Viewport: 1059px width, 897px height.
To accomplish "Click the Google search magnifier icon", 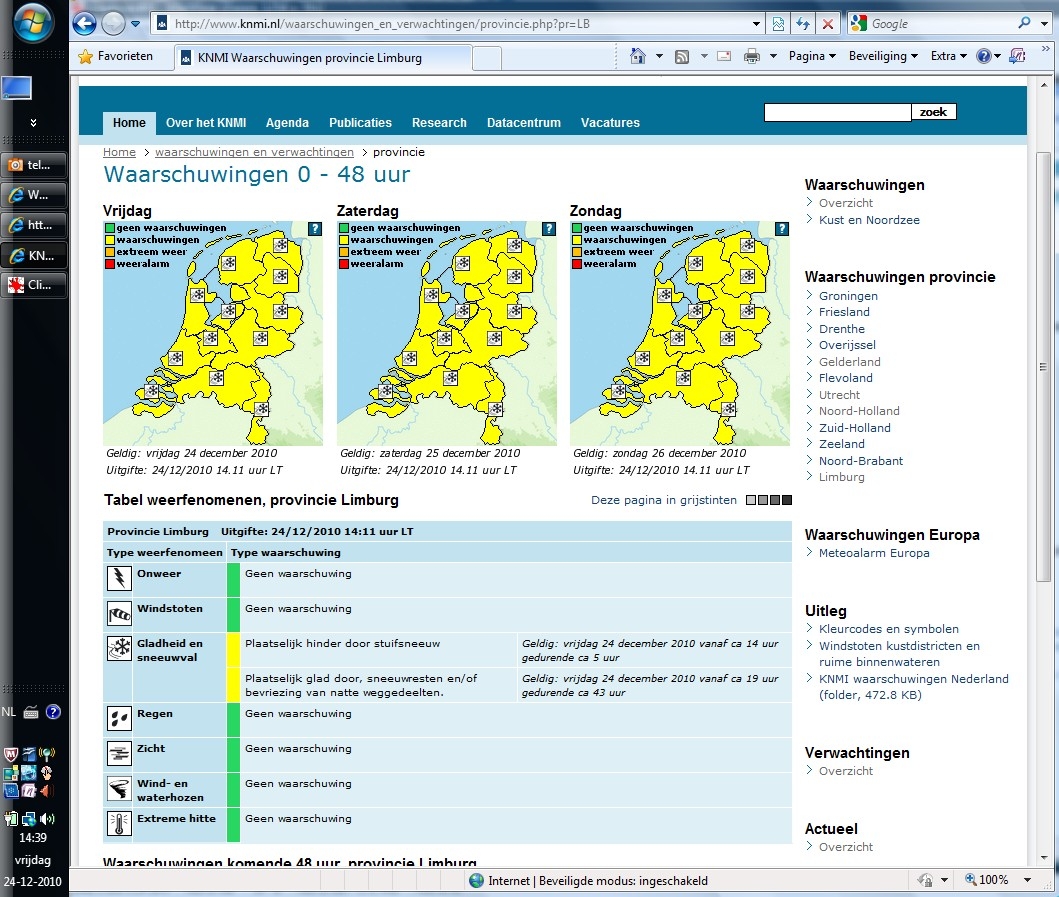I will [1025, 23].
